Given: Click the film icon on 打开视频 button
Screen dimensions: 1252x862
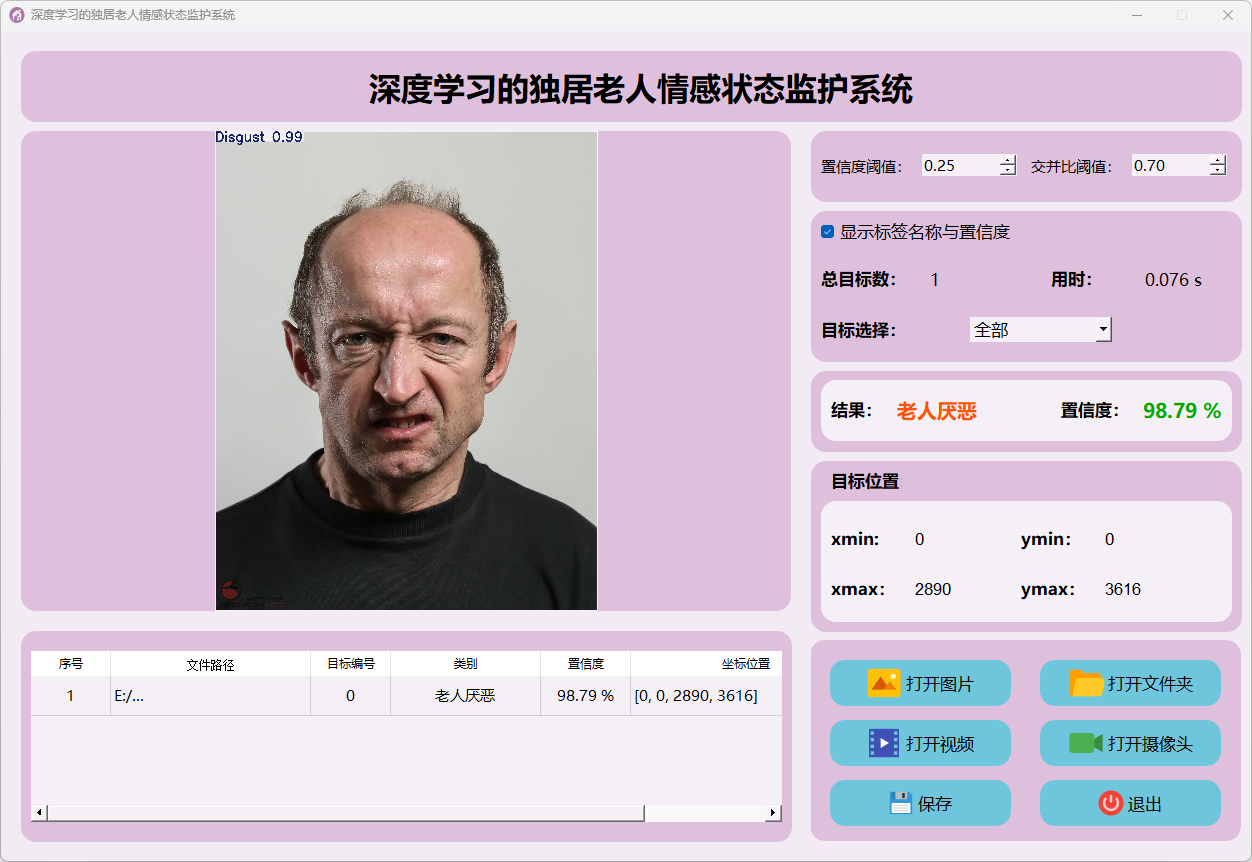Looking at the screenshot, I should (884, 743).
